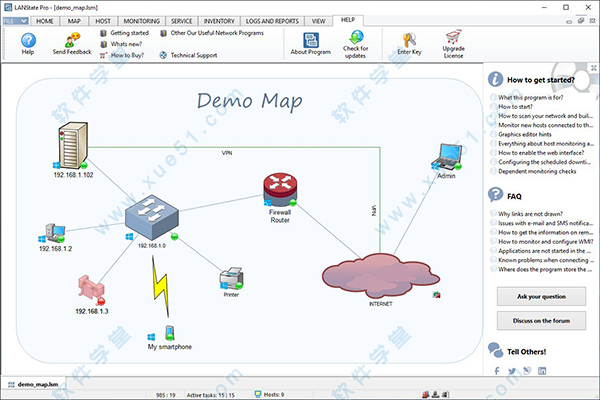This screenshot has height=400, width=600.
Task: Open 'Everything about host monitoring' link
Action: point(546,144)
